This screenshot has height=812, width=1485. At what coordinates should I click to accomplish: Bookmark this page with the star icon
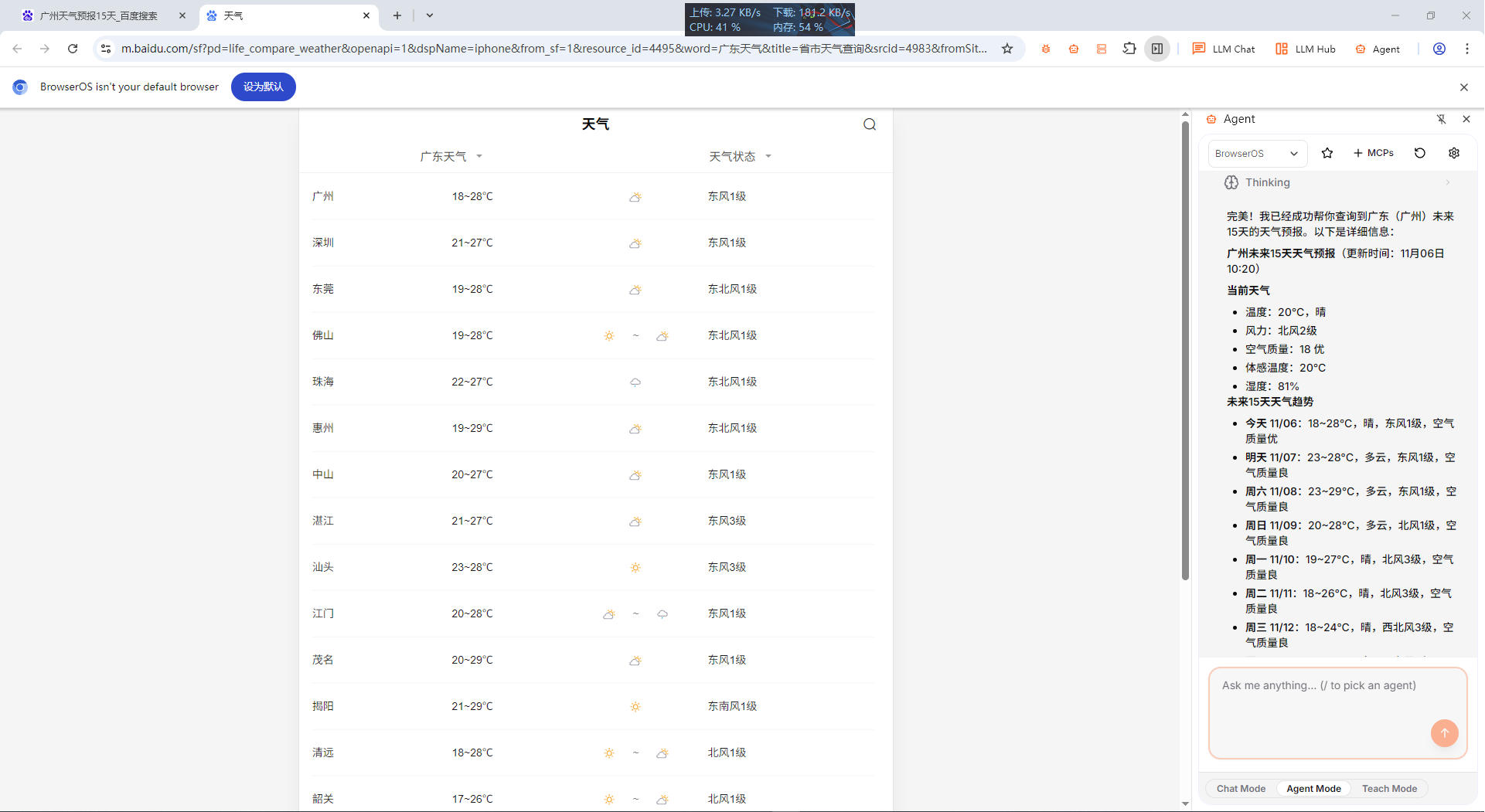point(1007,49)
